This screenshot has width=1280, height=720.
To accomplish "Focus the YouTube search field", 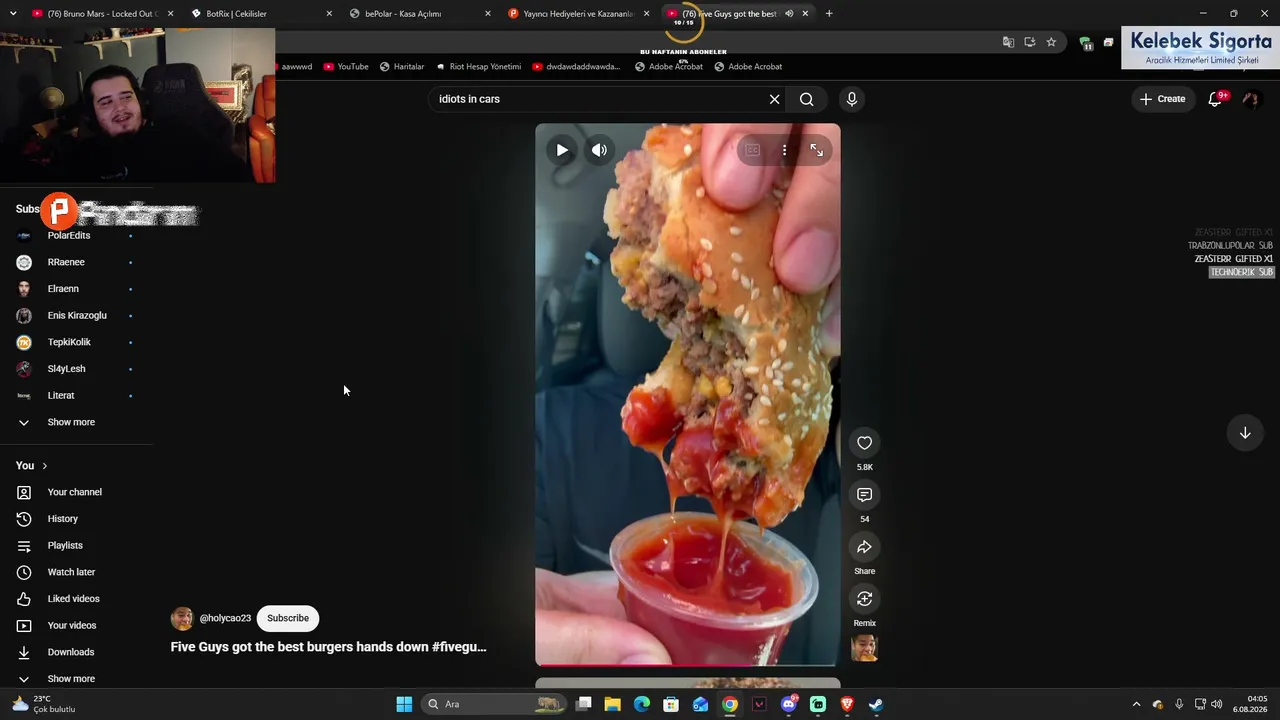I will [598, 99].
